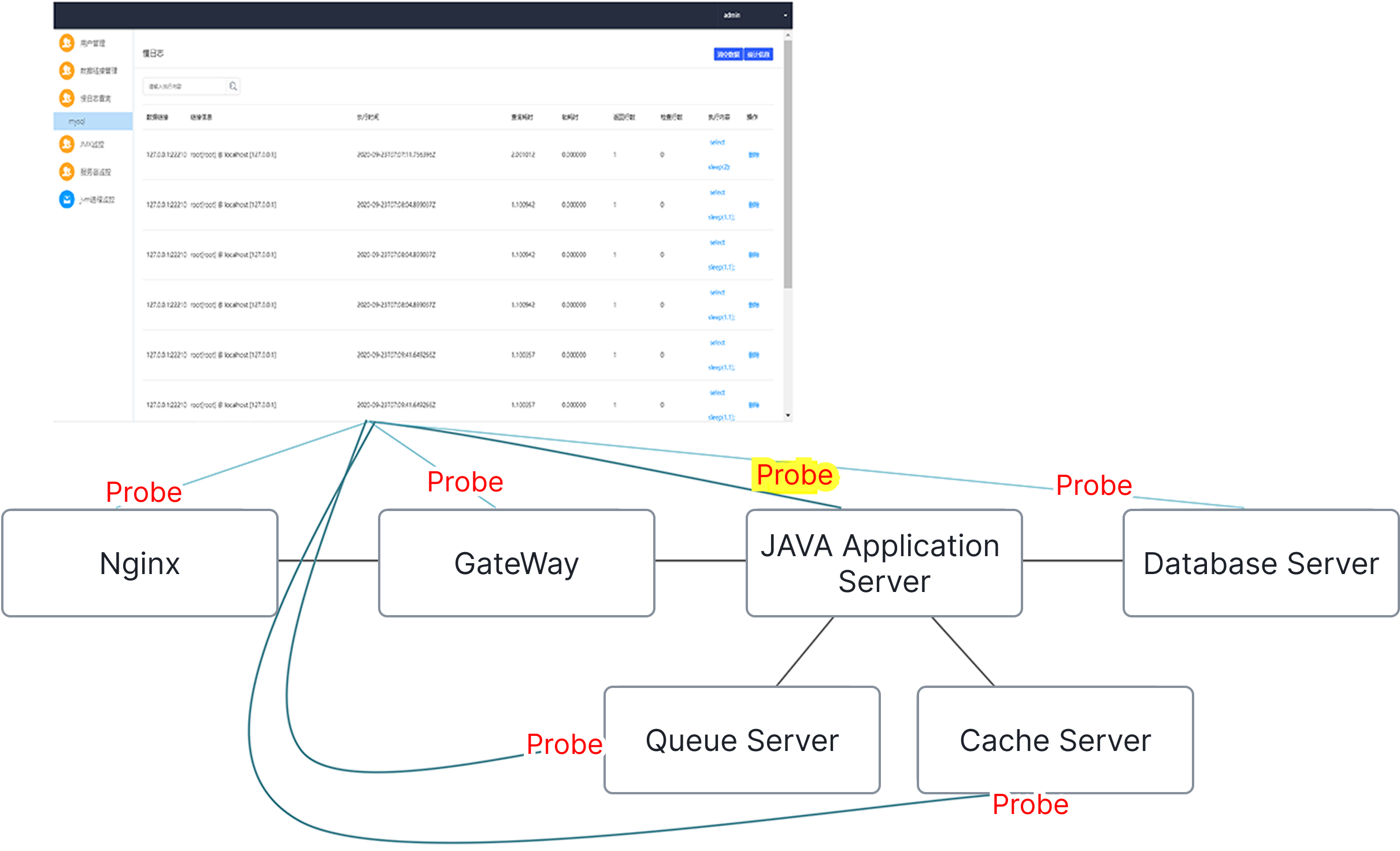Select the Nginx box

pyautogui.click(x=140, y=563)
